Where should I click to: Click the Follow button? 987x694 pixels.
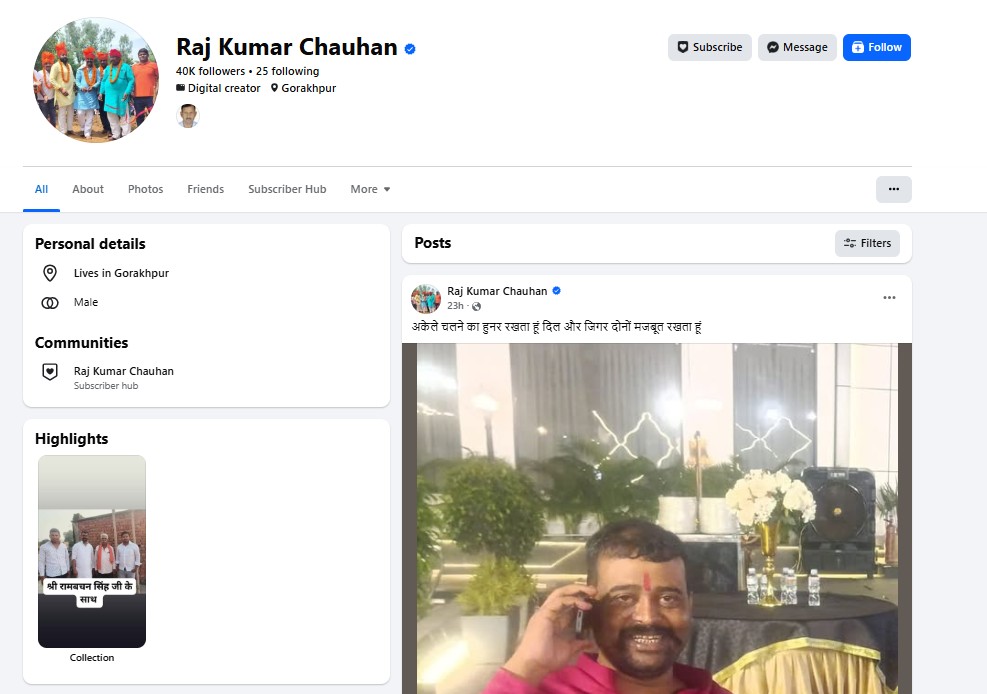tap(876, 47)
